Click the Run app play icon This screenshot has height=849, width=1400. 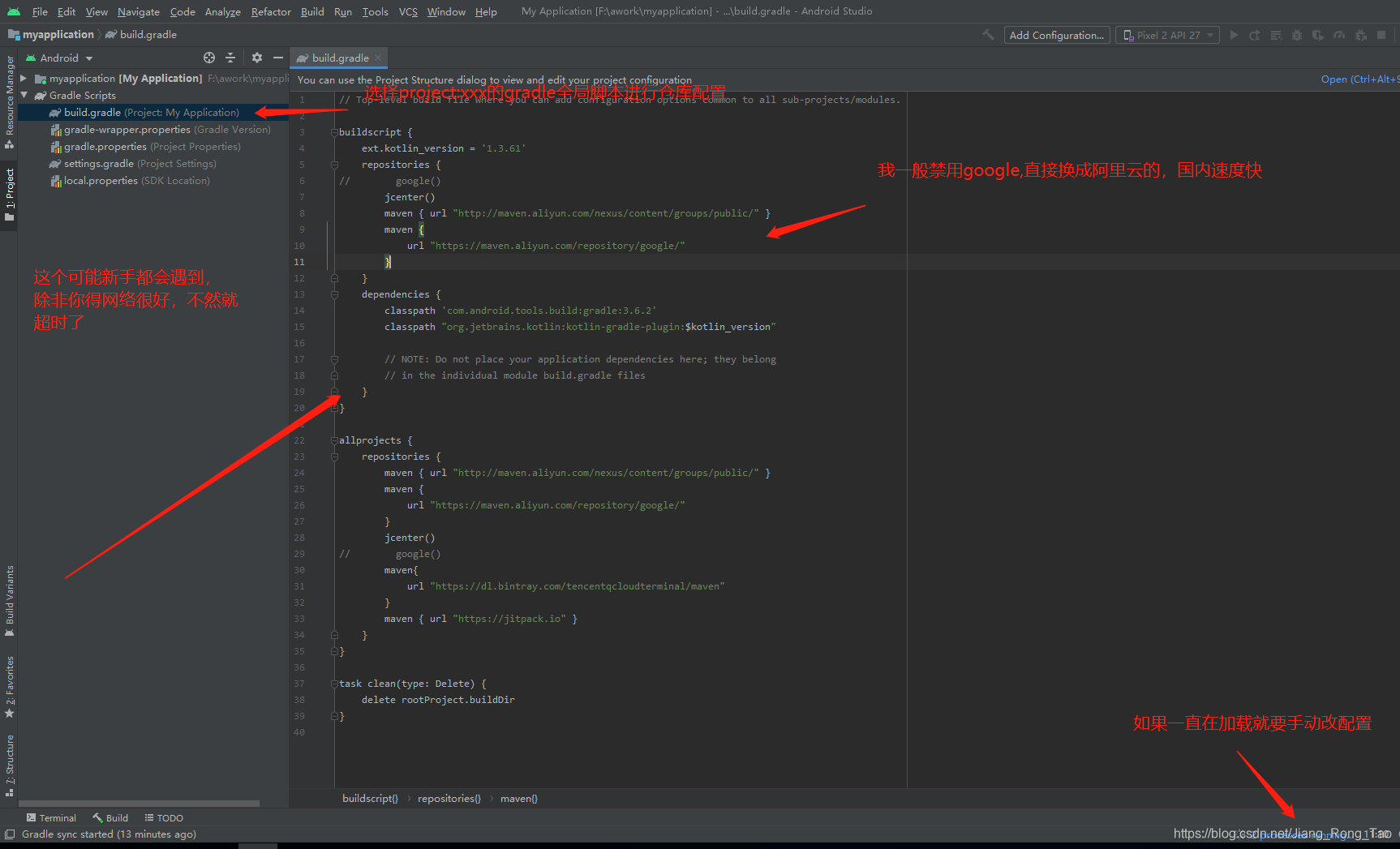coord(1234,35)
